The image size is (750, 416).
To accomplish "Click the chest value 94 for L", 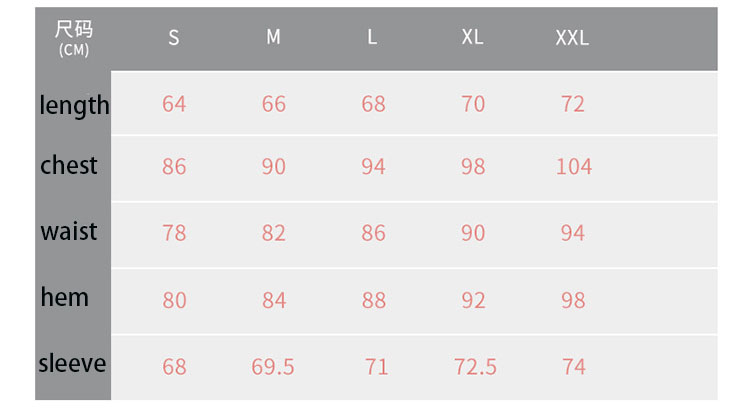I will (x=373, y=166).
